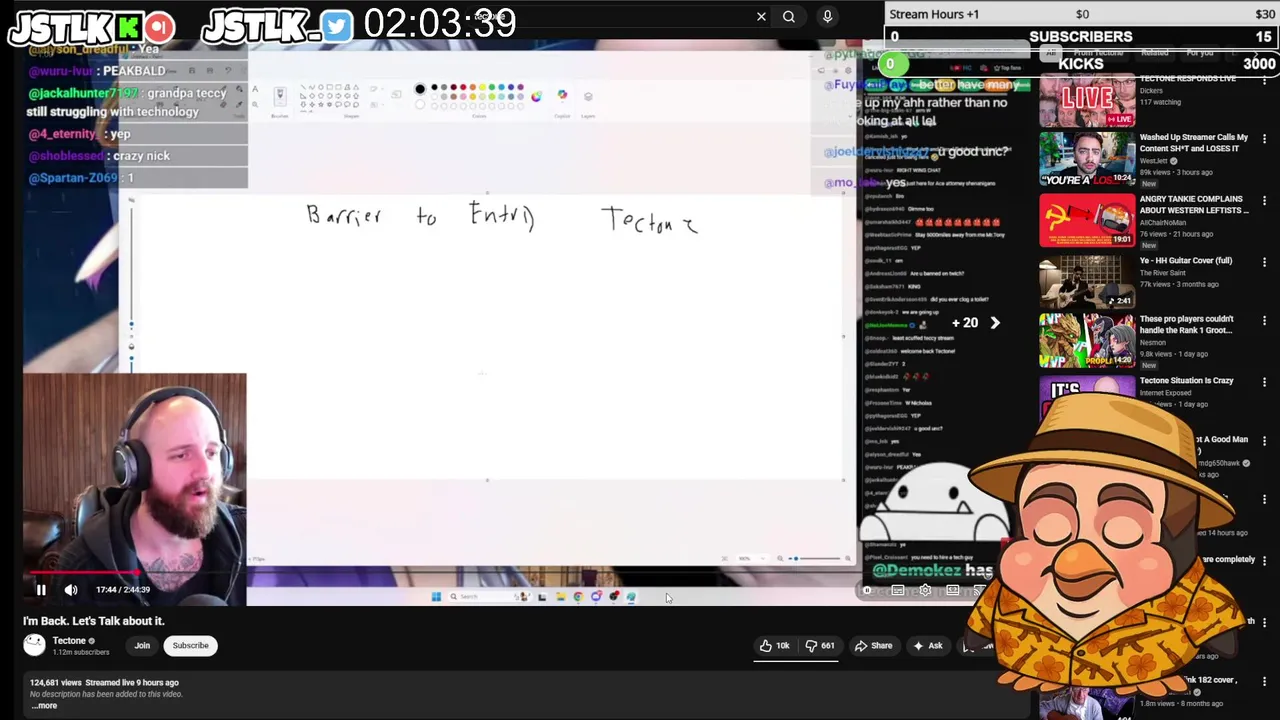
Task: Click the Windows Start button in the streamed taskbar
Action: point(436,597)
